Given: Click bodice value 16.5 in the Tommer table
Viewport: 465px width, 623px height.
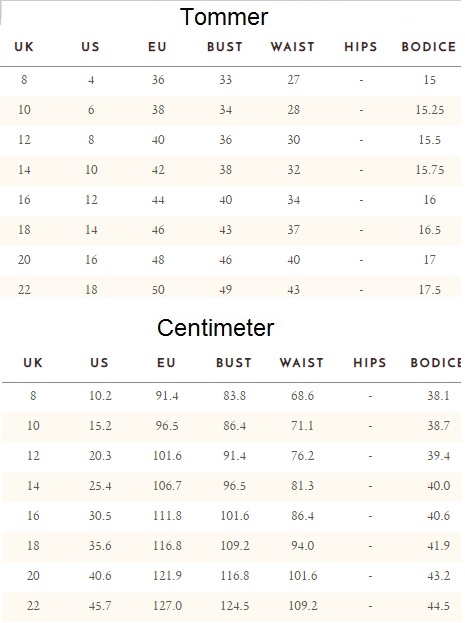Looking at the screenshot, I should pos(430,230).
